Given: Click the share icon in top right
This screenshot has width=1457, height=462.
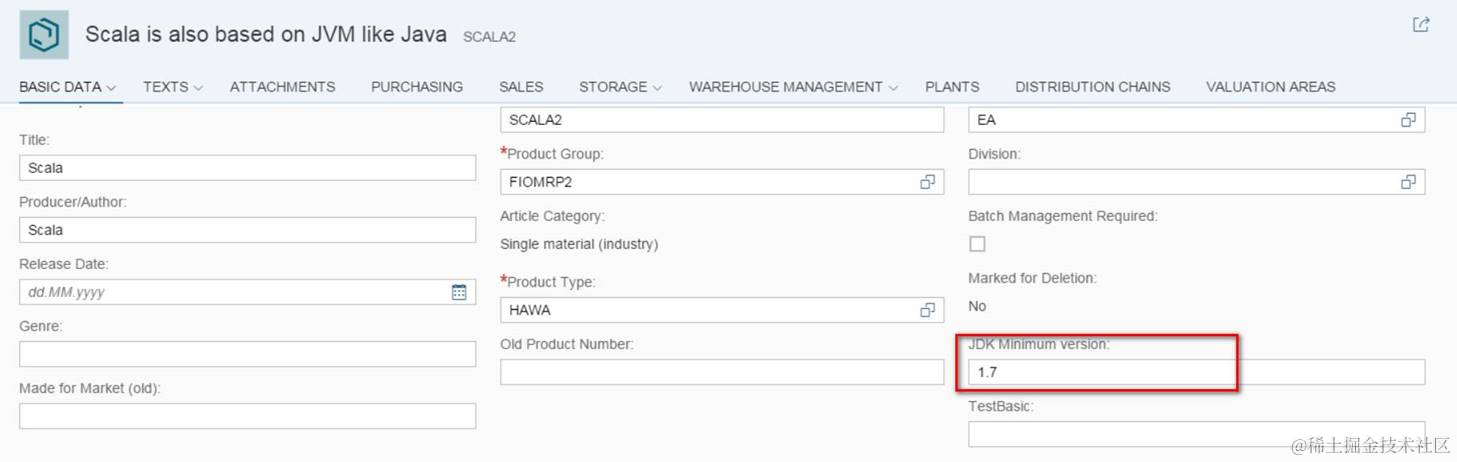Looking at the screenshot, I should (x=1420, y=25).
